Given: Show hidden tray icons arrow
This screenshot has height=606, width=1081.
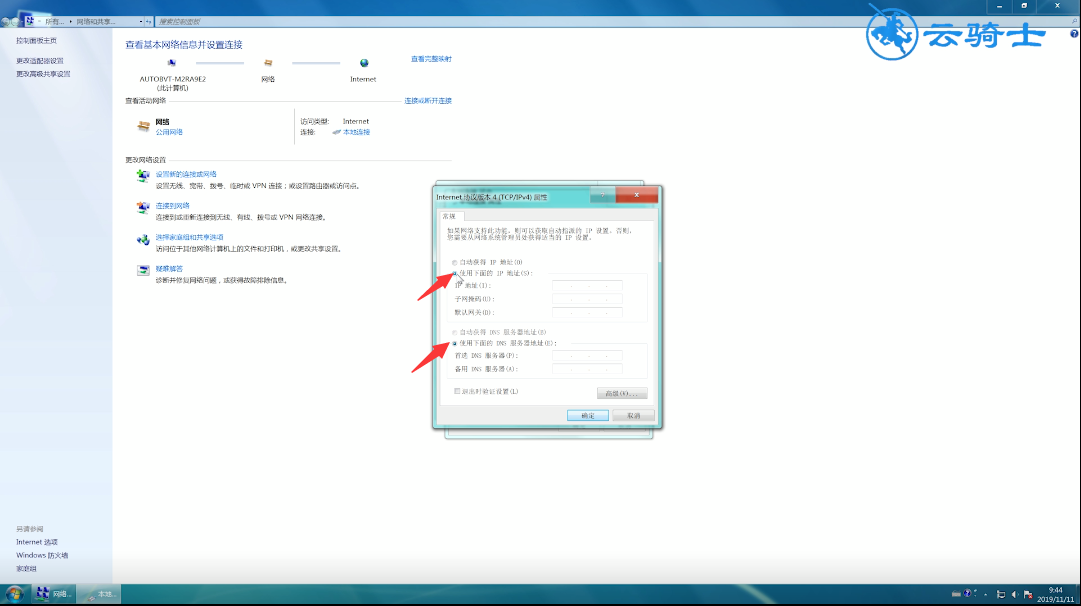Looking at the screenshot, I should pyautogui.click(x=986, y=594).
